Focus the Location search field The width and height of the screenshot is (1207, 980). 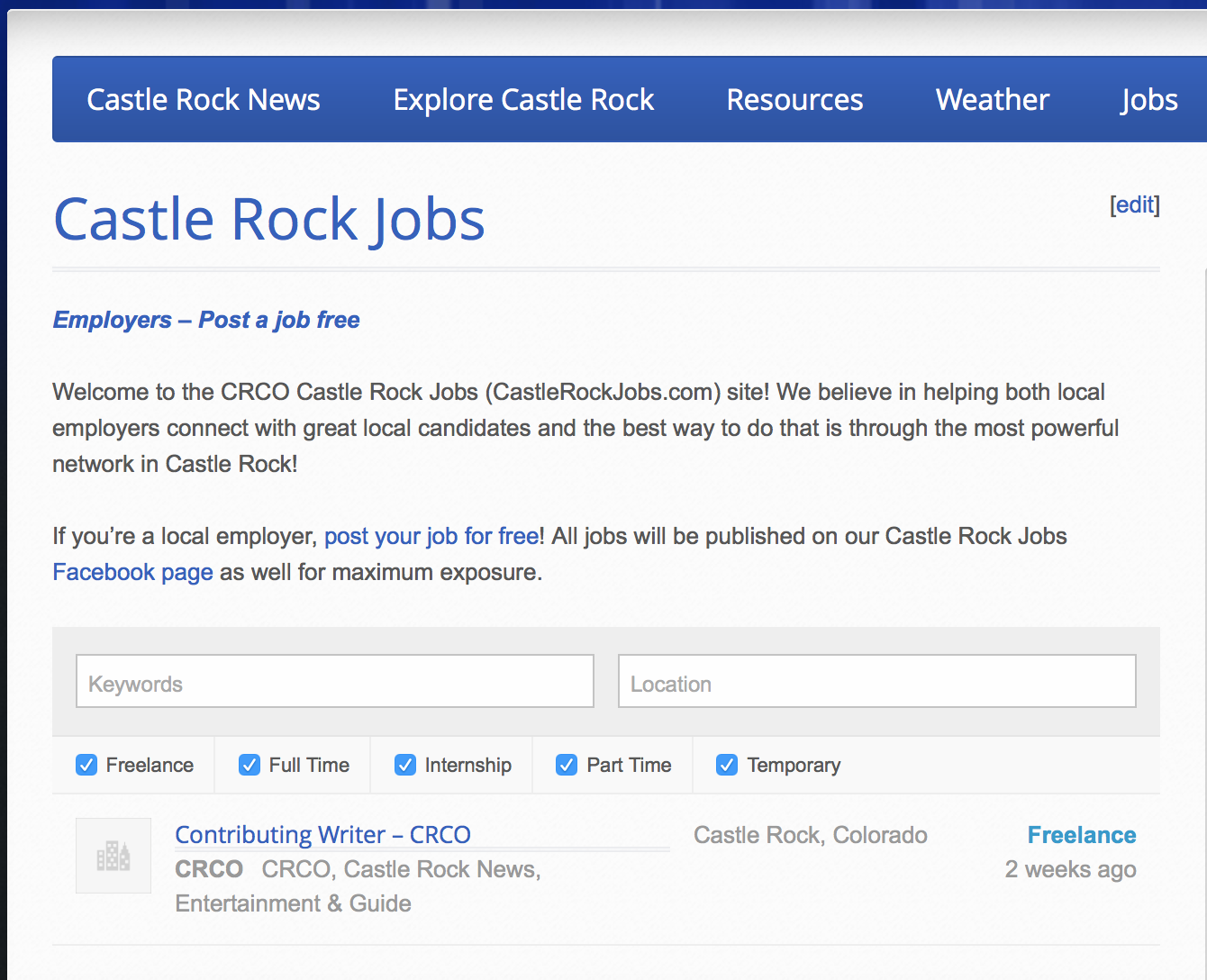coord(877,681)
